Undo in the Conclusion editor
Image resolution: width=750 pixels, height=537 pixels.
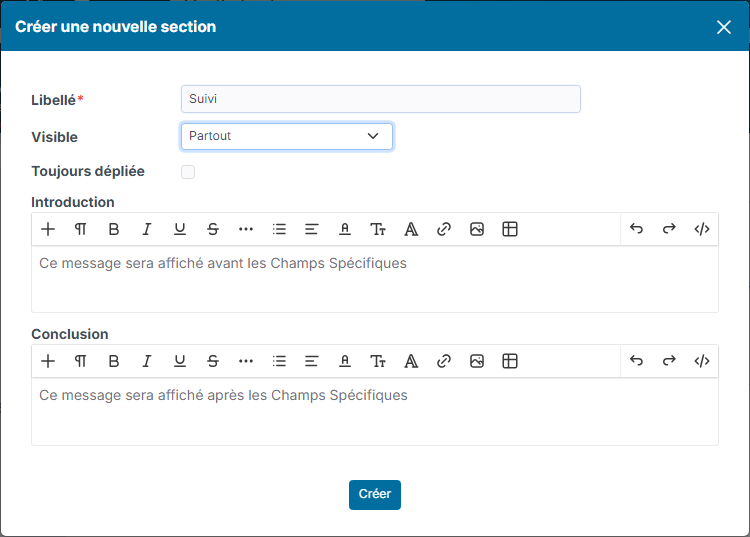[x=636, y=361]
